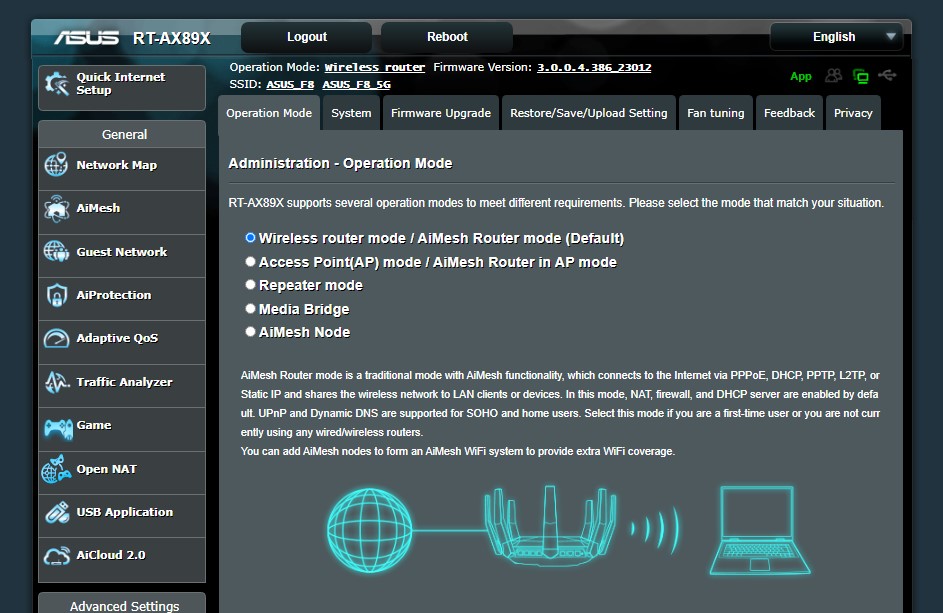
Task: Click the Traffic Analyzer waveform icon
Action: 57,382
